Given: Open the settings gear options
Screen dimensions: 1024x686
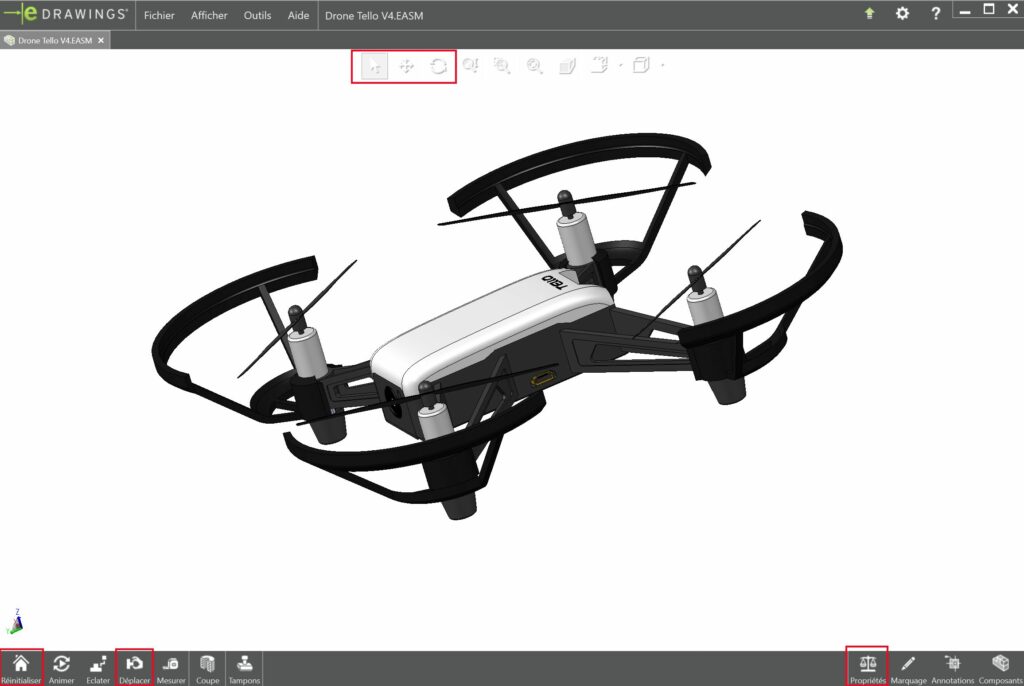Looking at the screenshot, I should (902, 13).
